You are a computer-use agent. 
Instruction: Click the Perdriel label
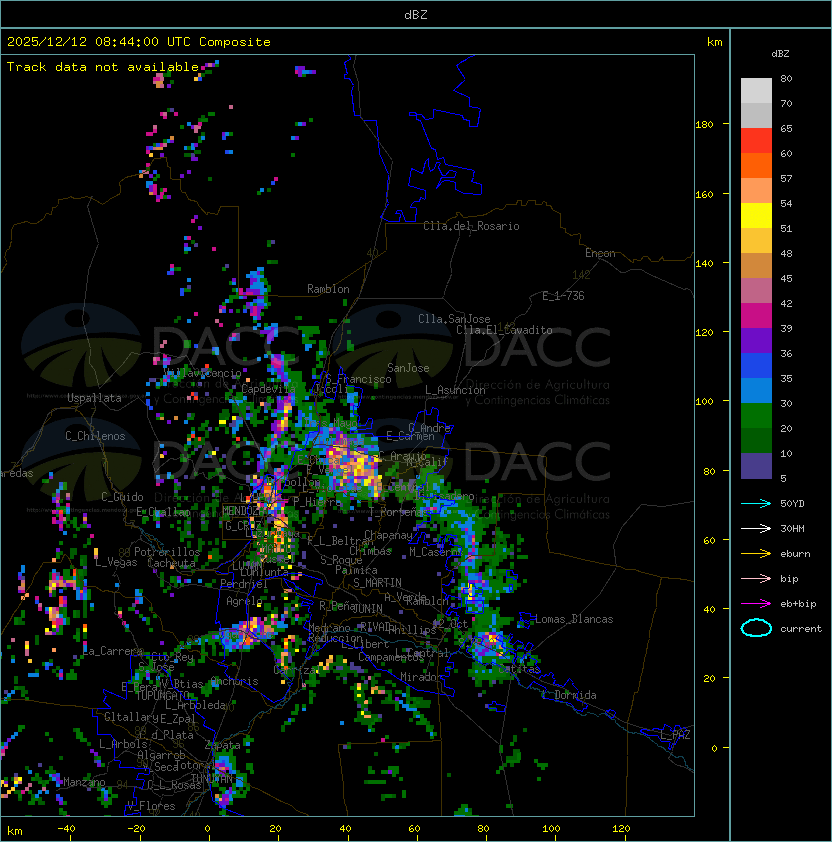pos(243,584)
